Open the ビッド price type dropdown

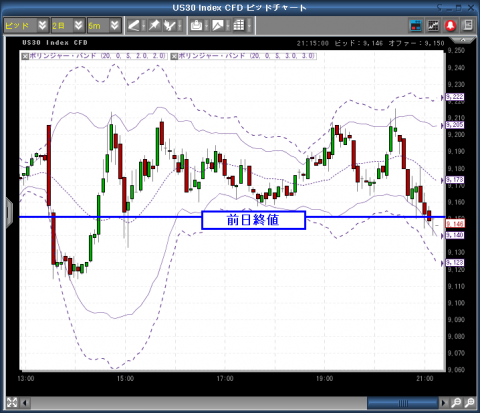(x=26, y=26)
